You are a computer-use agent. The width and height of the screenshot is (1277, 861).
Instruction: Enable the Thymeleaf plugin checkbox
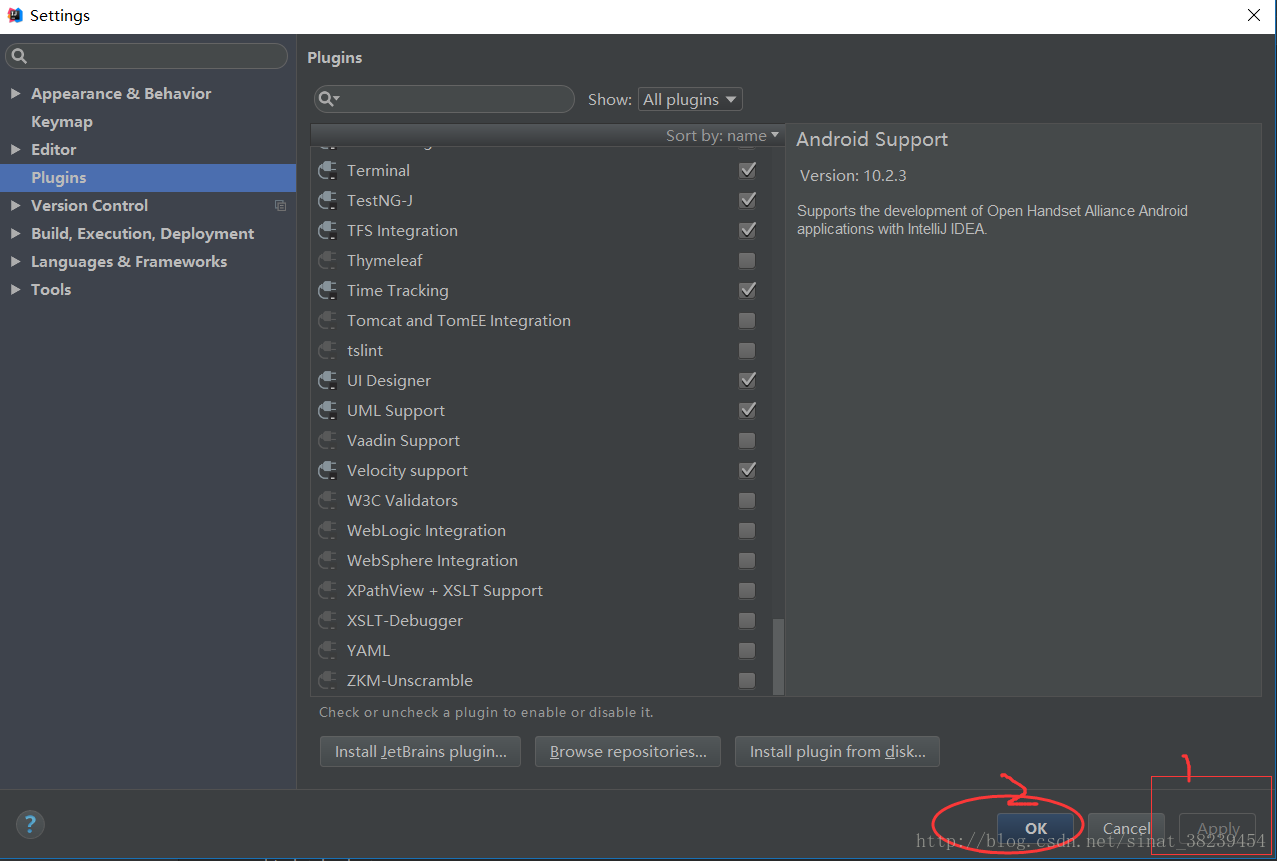tap(747, 260)
